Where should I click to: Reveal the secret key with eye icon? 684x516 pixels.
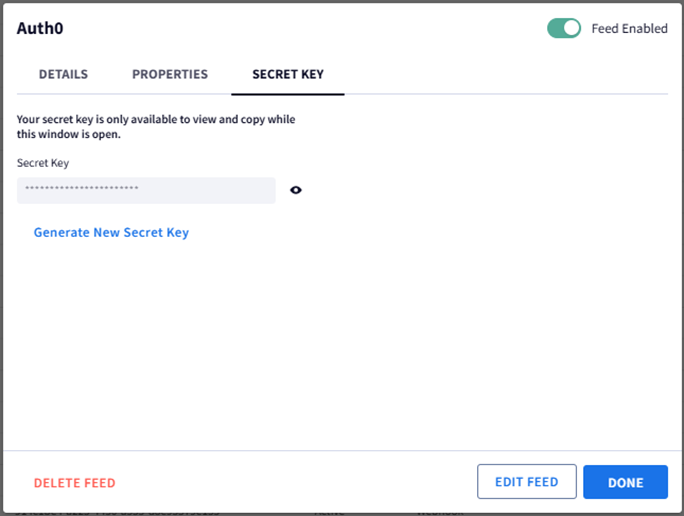[296, 190]
